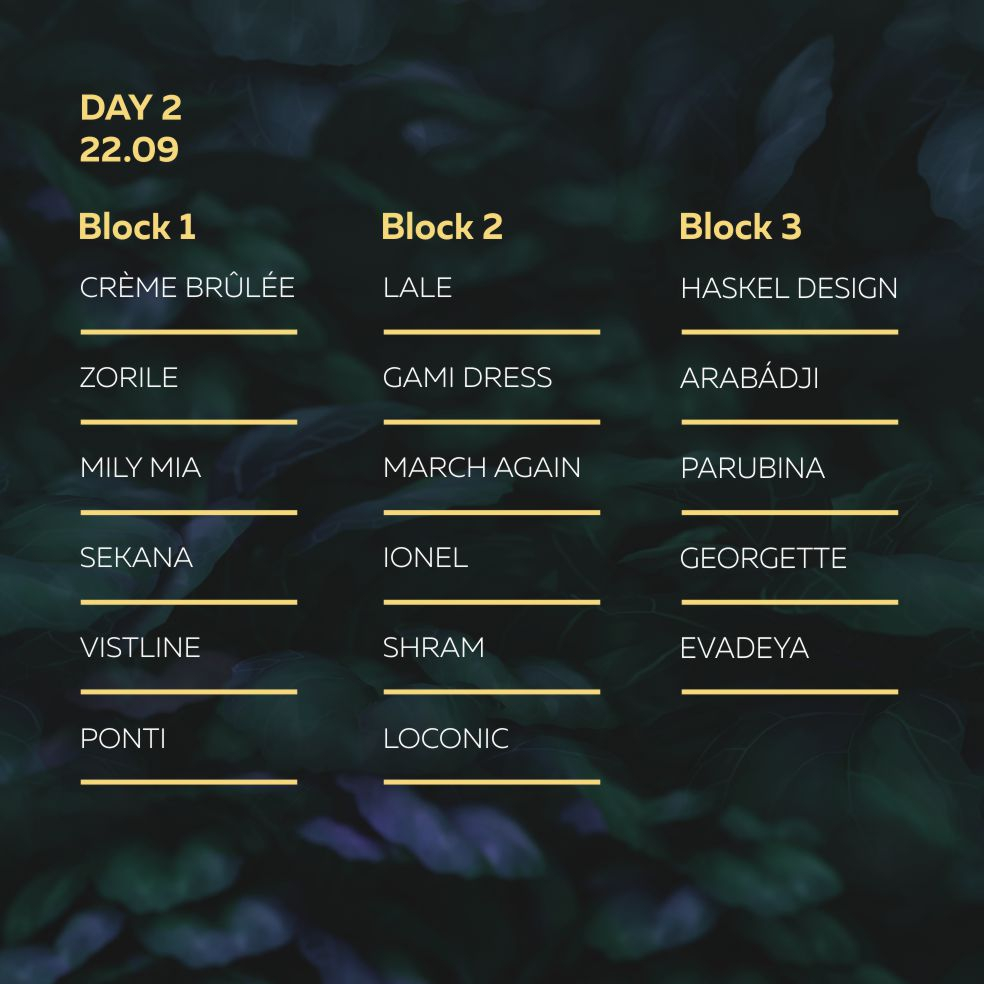The height and width of the screenshot is (984, 984).
Task: Click the DAY 2 heading
Action: click(130, 108)
